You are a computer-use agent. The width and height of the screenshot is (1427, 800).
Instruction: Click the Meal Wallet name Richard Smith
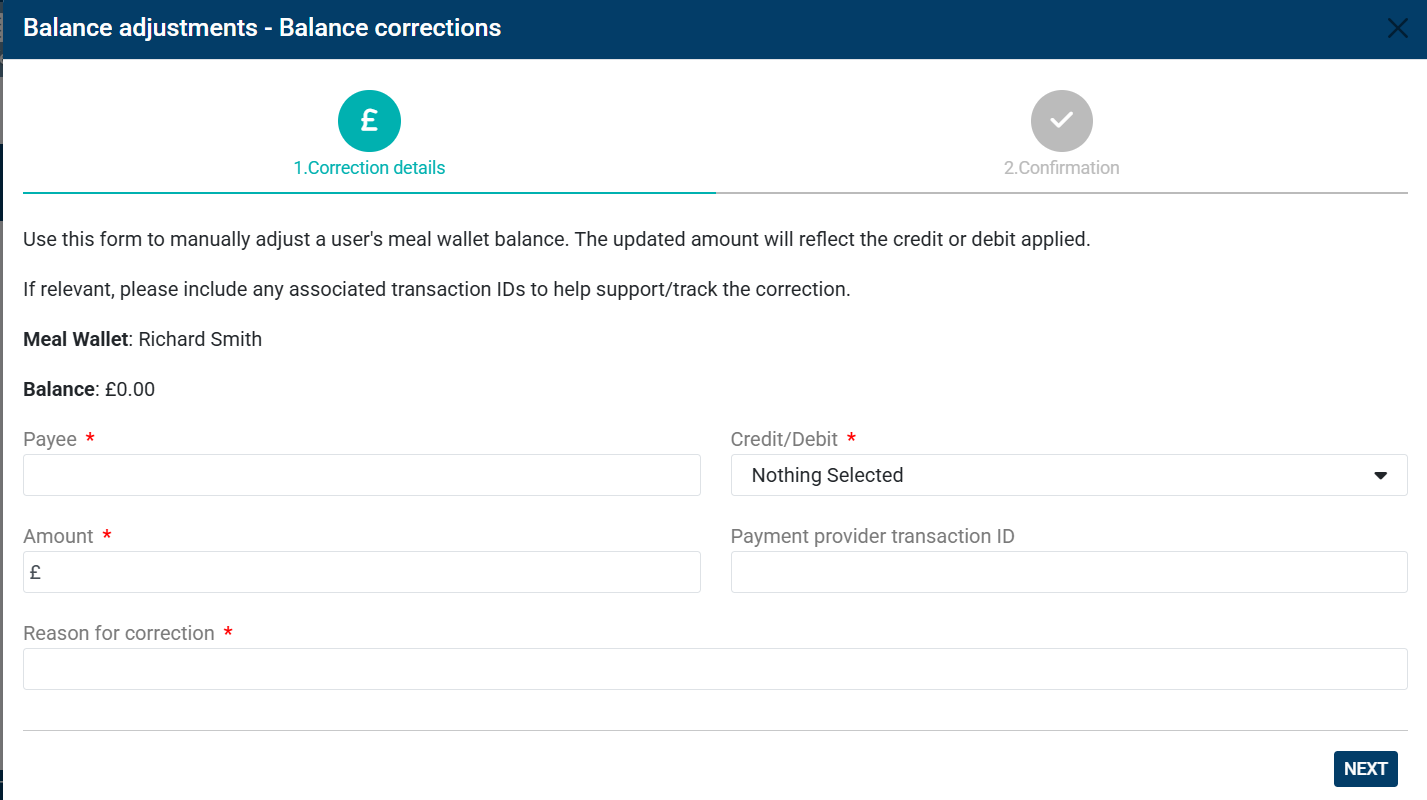(x=200, y=339)
